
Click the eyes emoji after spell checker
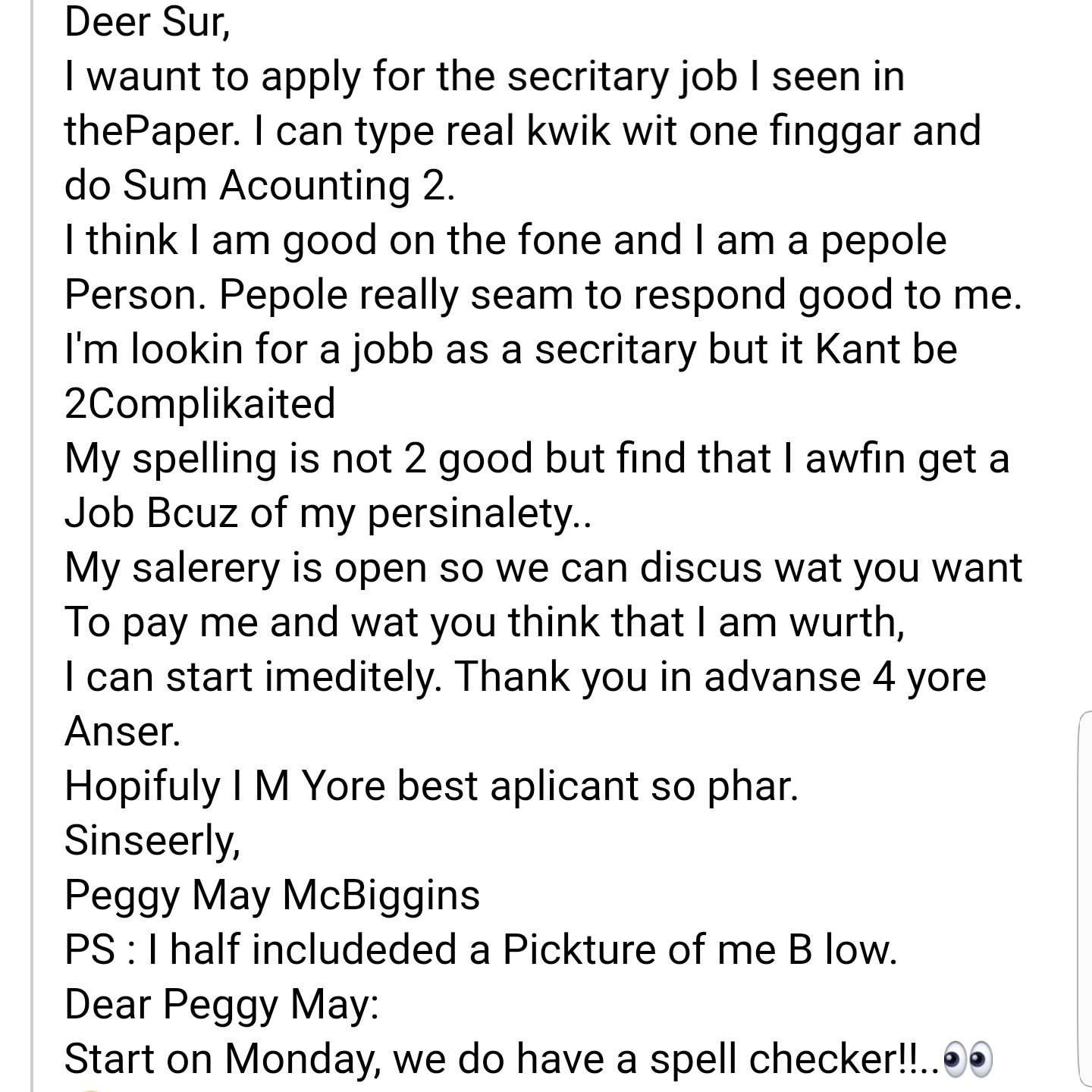tap(968, 1059)
